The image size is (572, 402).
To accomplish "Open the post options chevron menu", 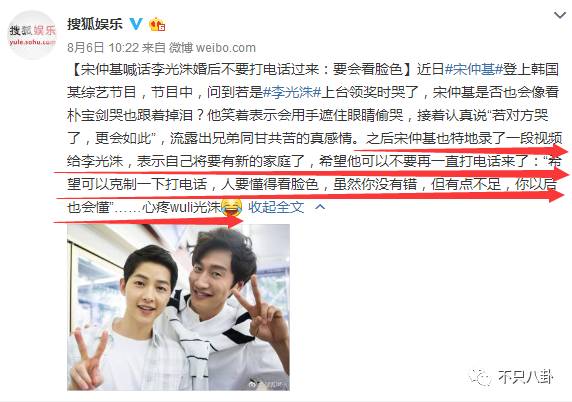I will [x=560, y=15].
